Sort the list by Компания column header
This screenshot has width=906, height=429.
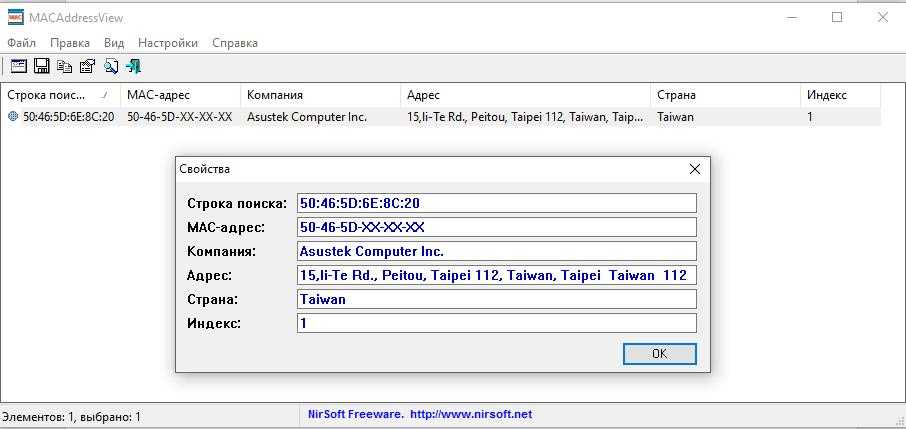pos(274,95)
